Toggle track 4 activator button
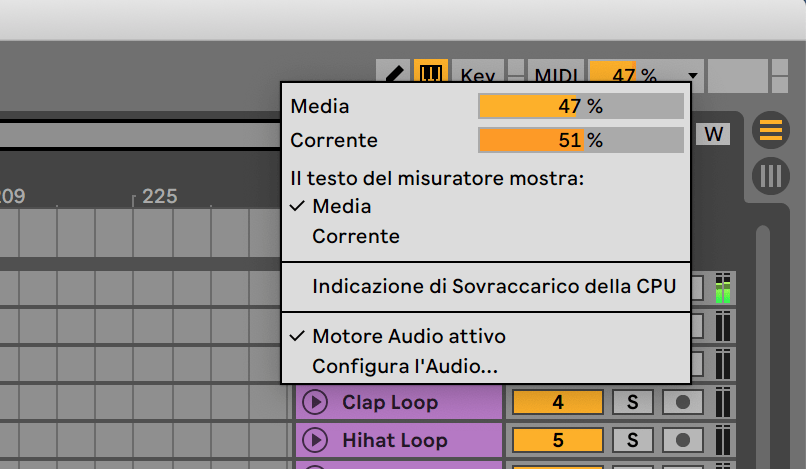Image resolution: width=806 pixels, height=469 pixels. pos(557,403)
